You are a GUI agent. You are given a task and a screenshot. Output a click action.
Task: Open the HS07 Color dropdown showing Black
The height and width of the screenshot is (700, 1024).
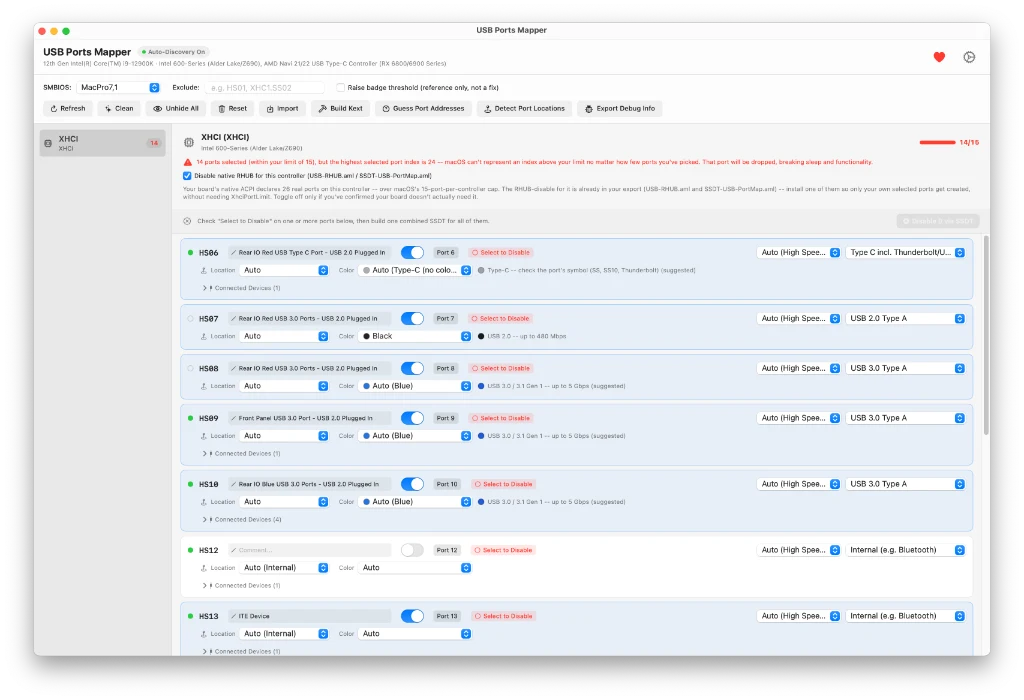point(415,336)
